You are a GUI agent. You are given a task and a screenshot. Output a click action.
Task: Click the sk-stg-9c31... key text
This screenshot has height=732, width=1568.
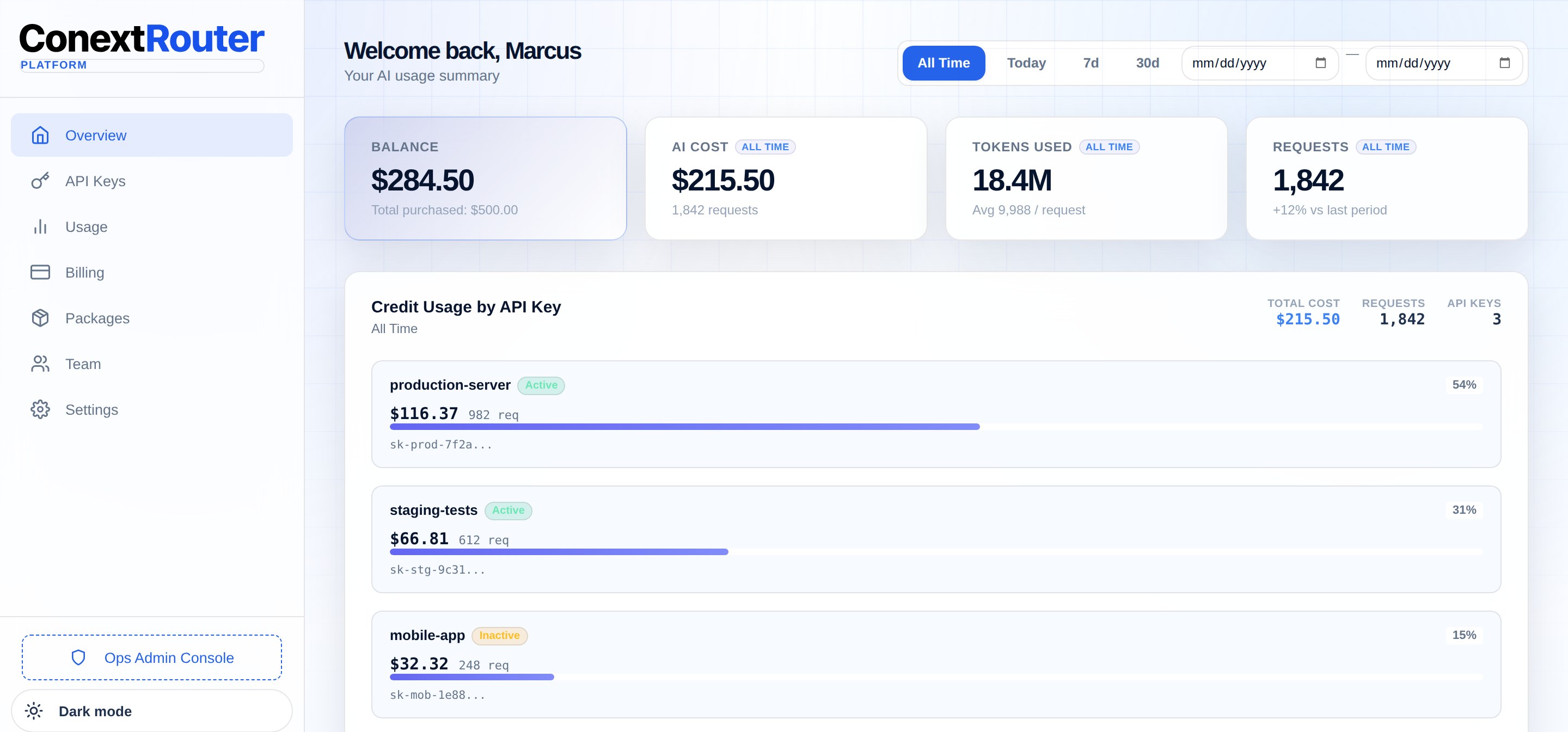click(438, 570)
